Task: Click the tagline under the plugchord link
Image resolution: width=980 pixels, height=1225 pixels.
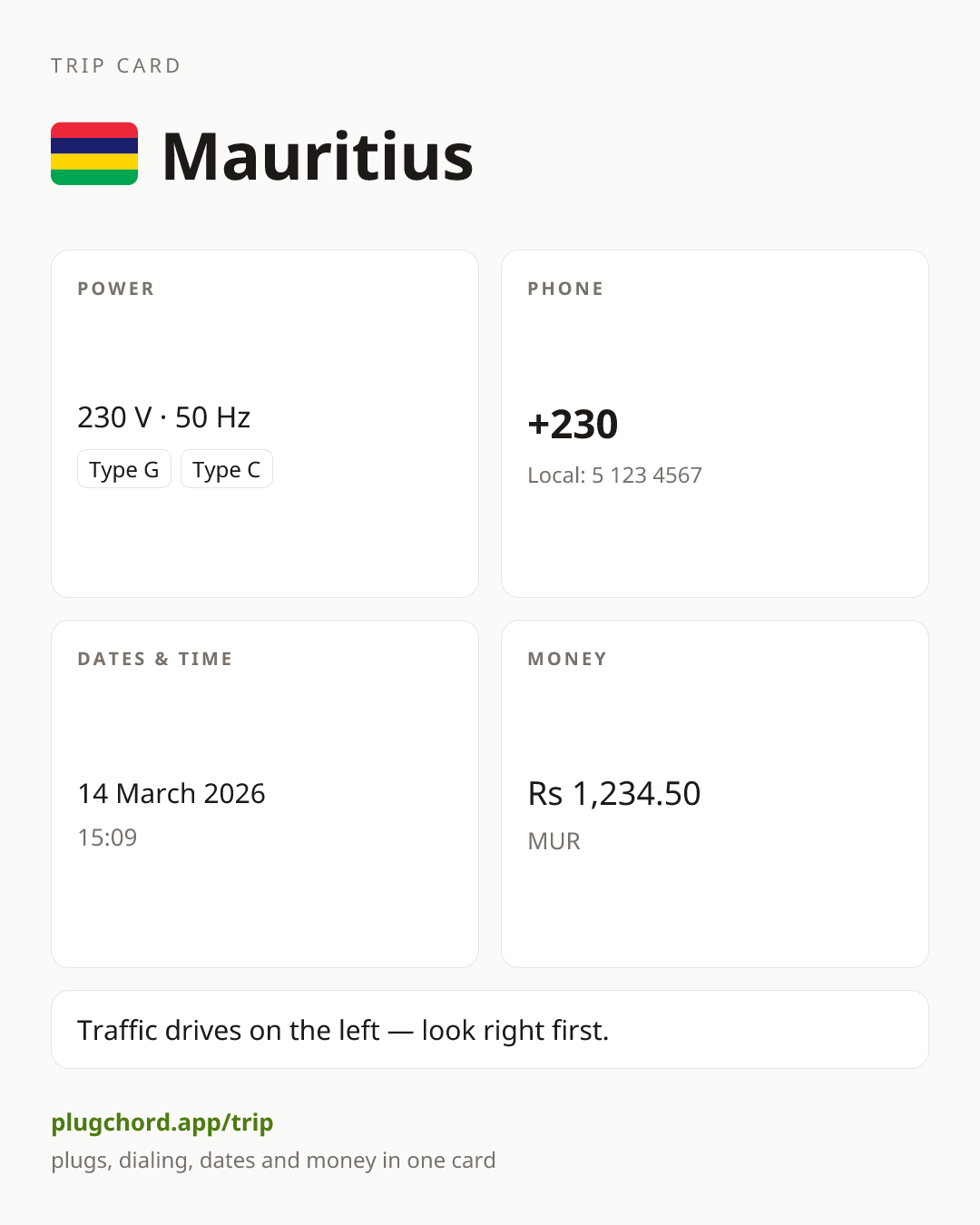Action: [x=273, y=1161]
